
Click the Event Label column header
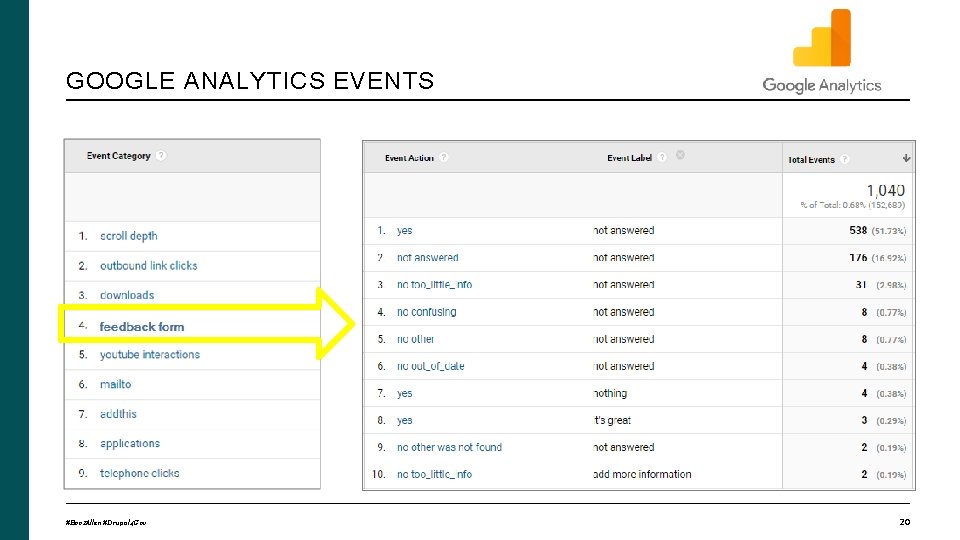point(629,158)
